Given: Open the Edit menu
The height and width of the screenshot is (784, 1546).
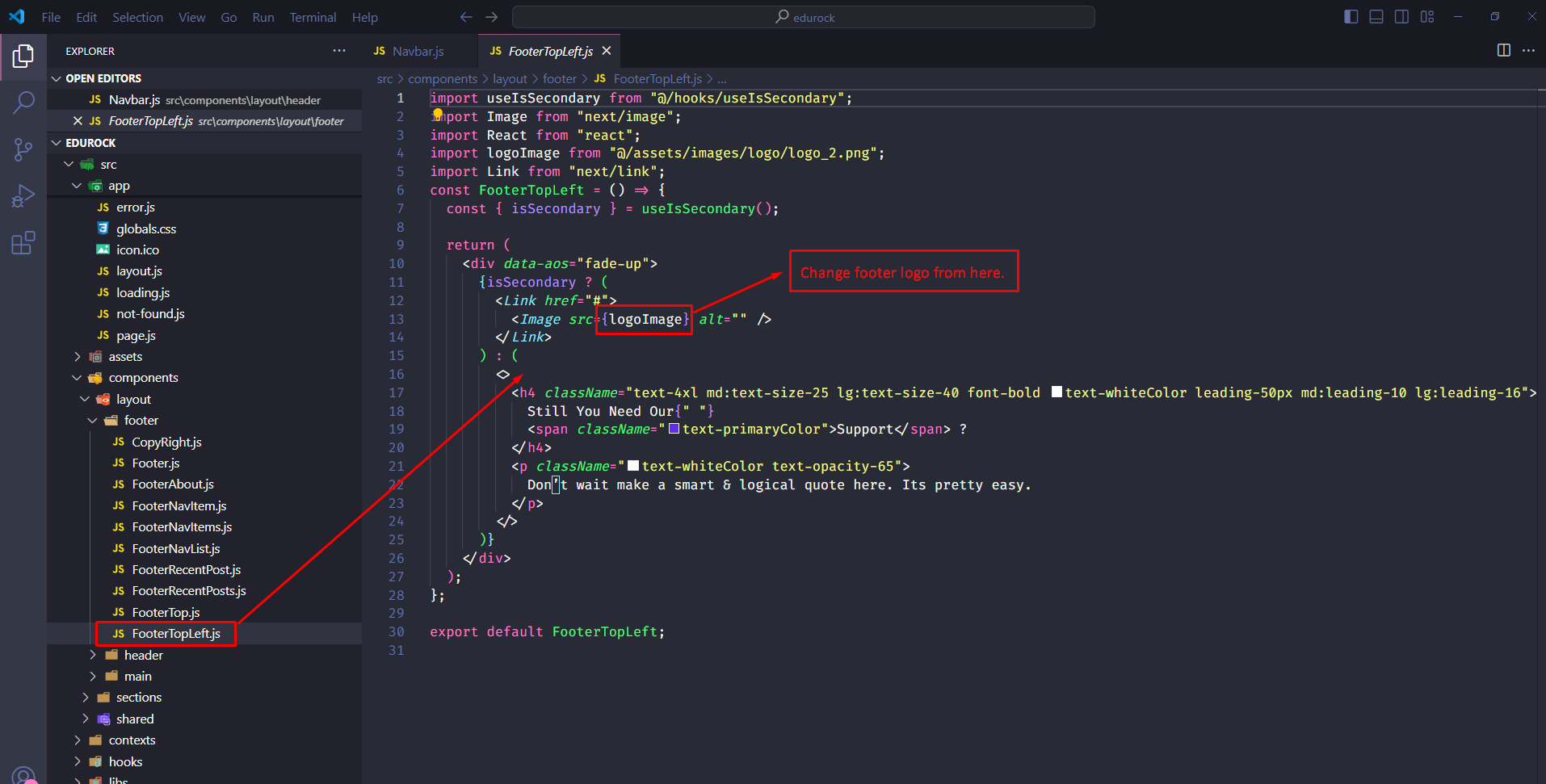Looking at the screenshot, I should pos(86,17).
